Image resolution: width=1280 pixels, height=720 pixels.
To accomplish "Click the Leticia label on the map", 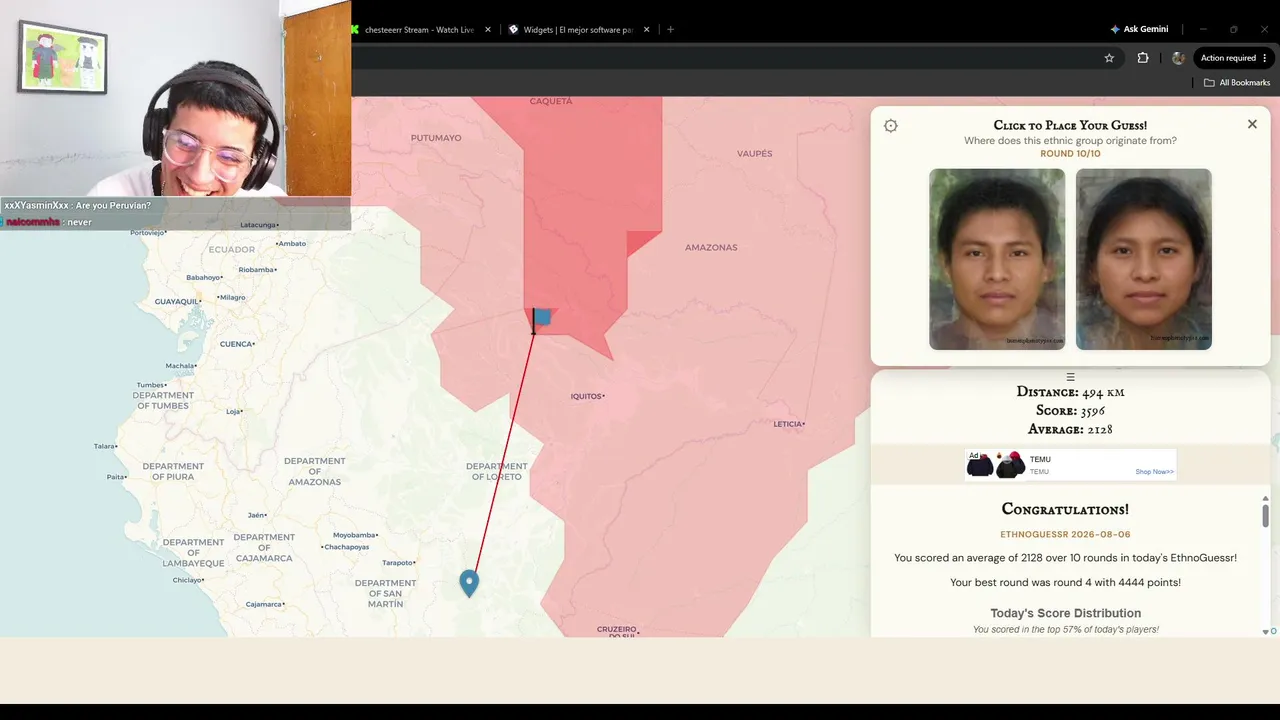I will pos(788,424).
